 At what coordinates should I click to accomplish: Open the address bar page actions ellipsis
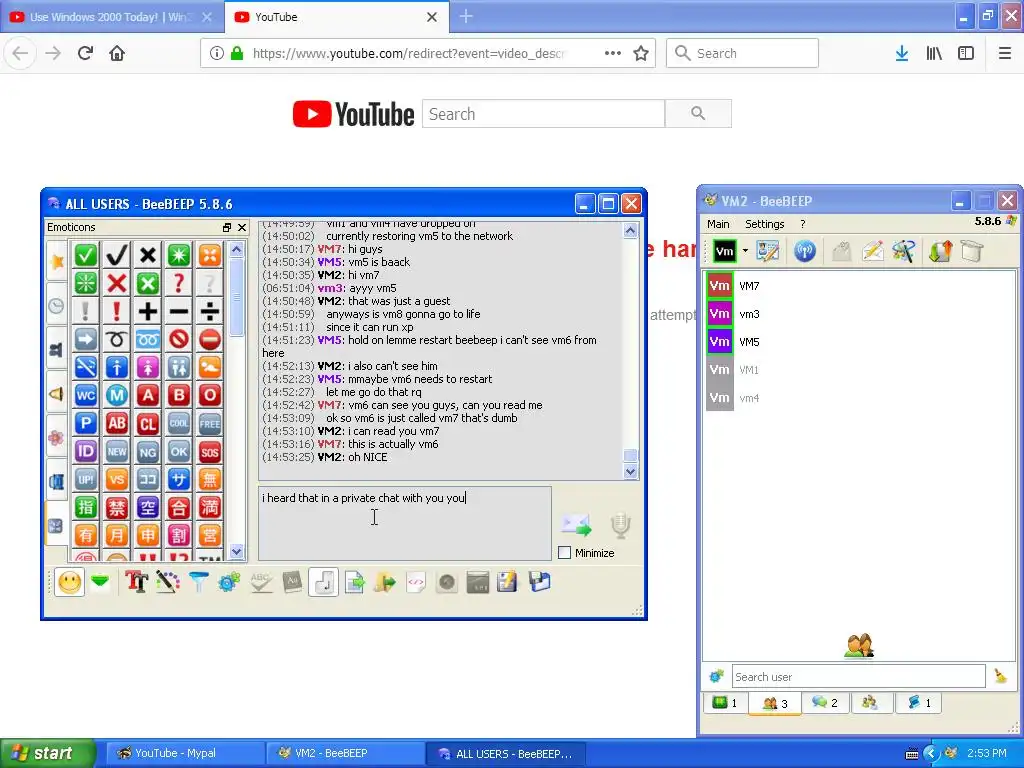pyautogui.click(x=613, y=53)
